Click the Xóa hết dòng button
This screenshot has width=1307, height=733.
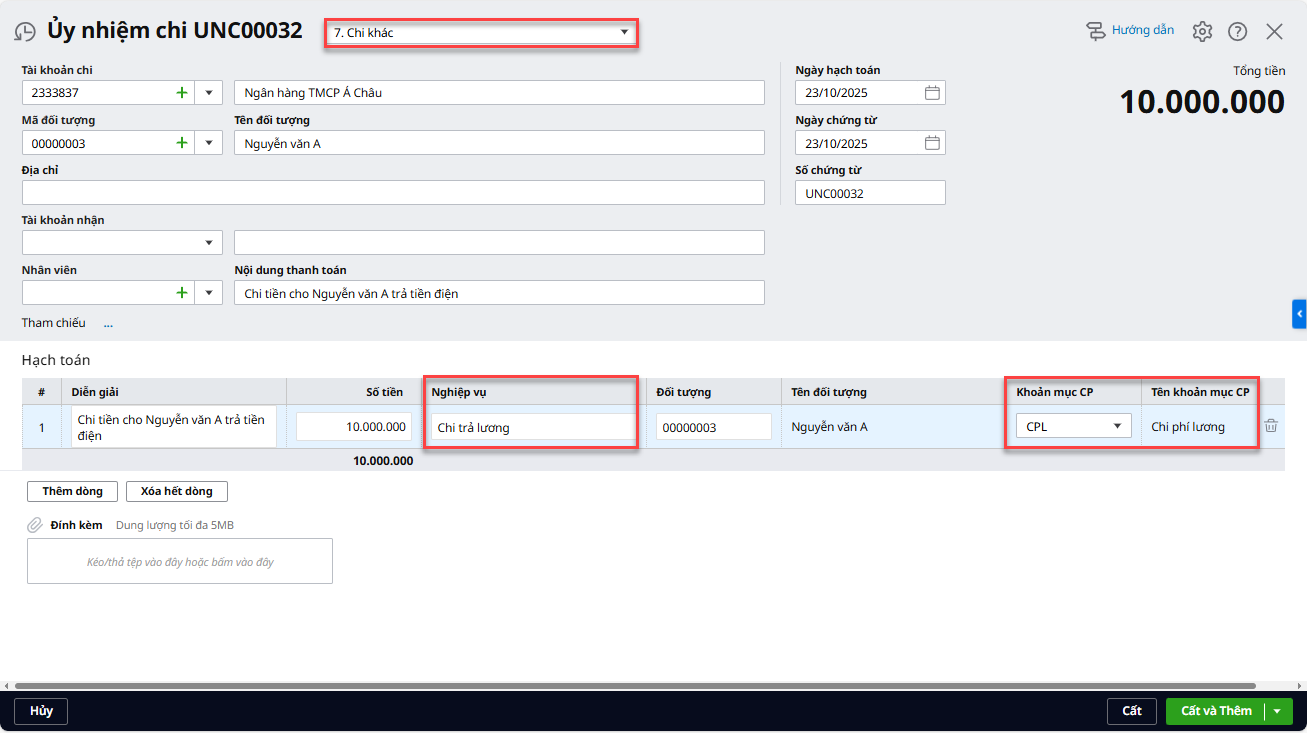[176, 491]
